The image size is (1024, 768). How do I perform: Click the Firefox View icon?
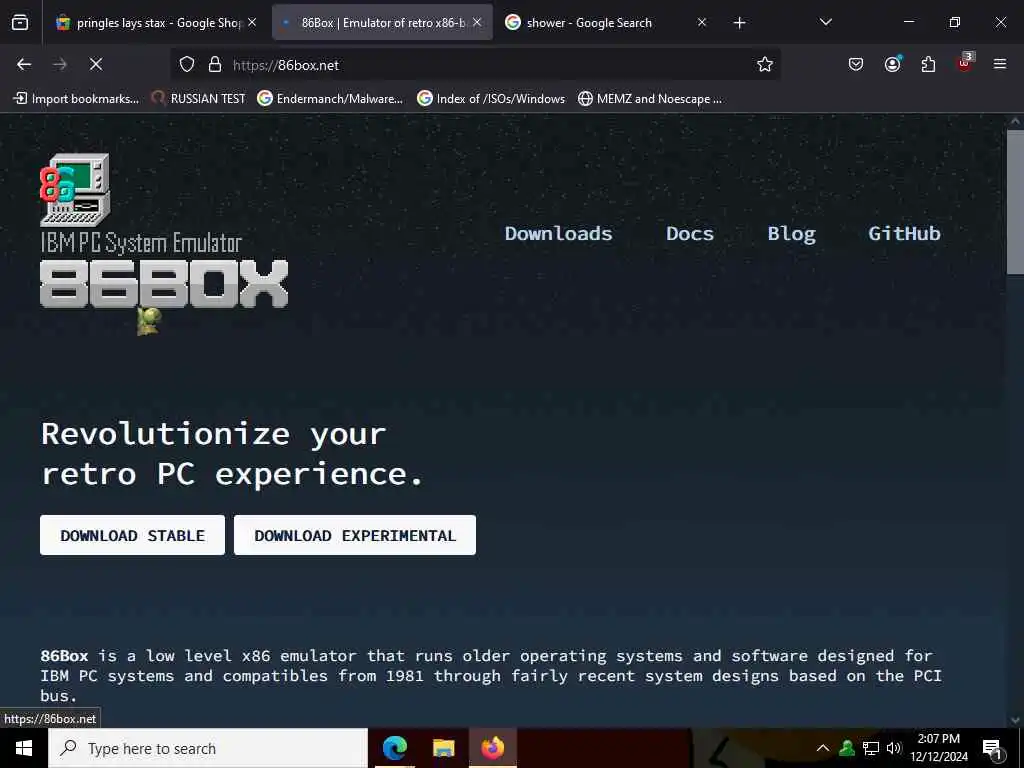[x=20, y=22]
